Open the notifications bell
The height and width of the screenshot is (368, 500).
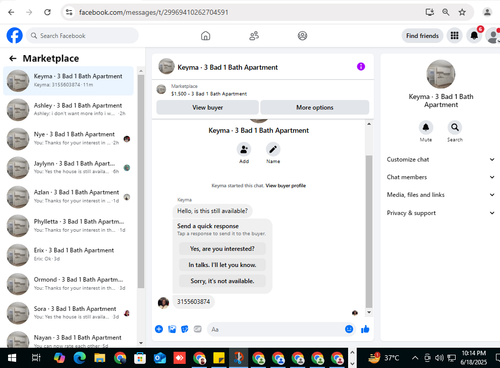[x=474, y=35]
